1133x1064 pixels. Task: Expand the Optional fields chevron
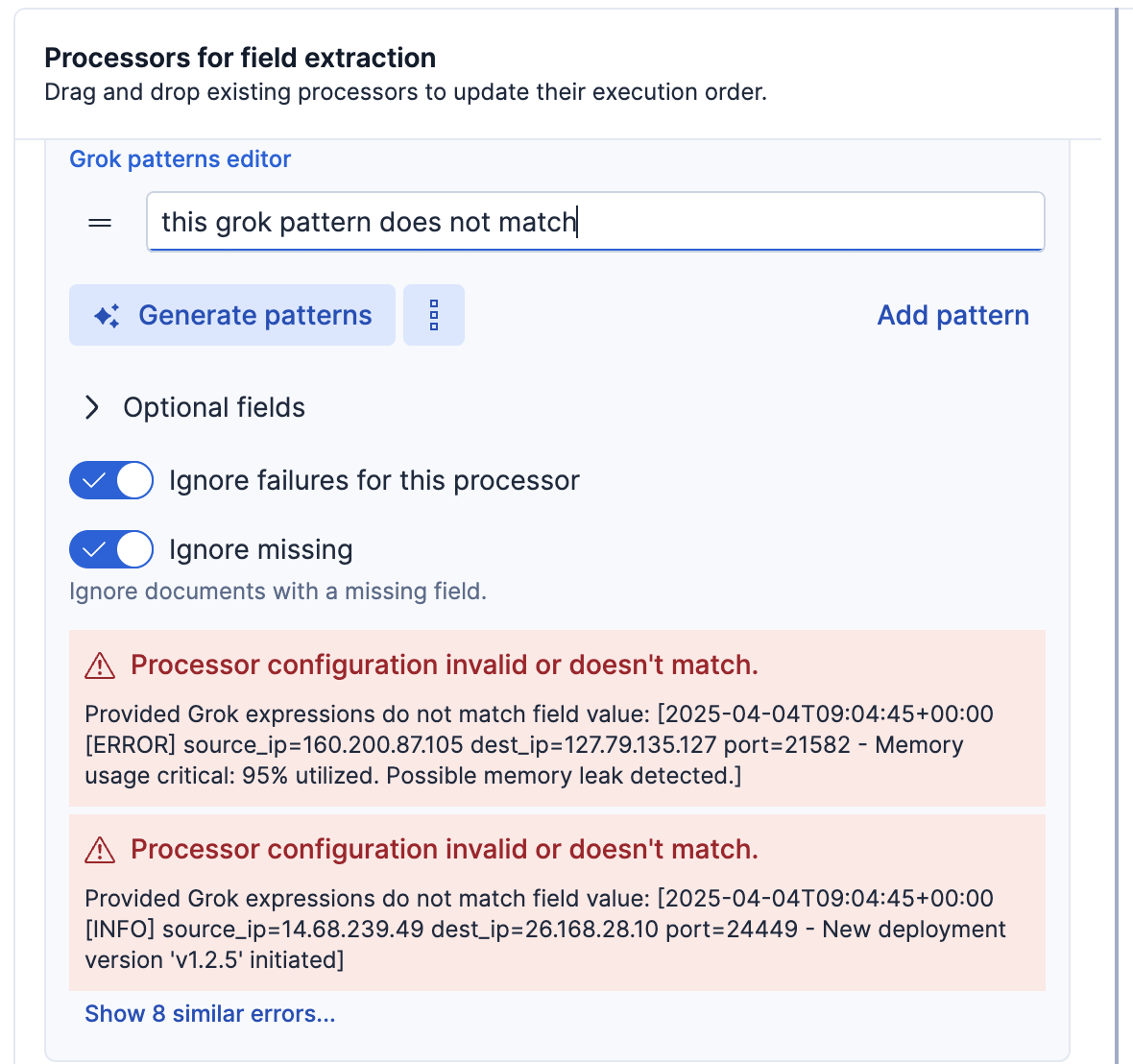(x=92, y=407)
